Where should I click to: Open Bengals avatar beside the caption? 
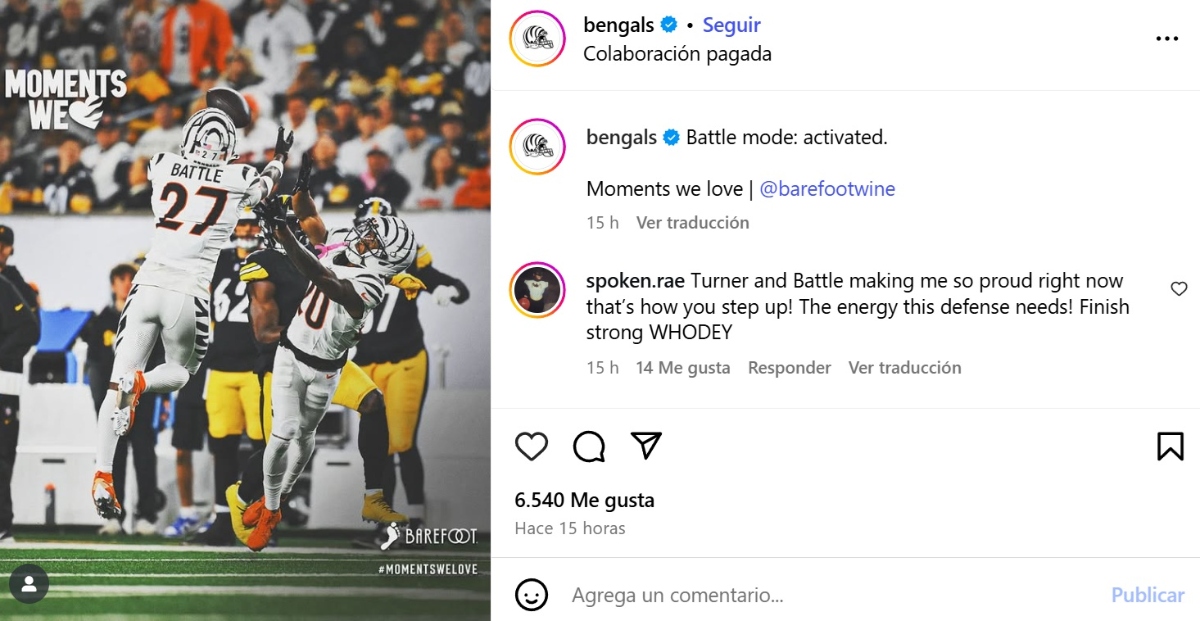(x=538, y=146)
